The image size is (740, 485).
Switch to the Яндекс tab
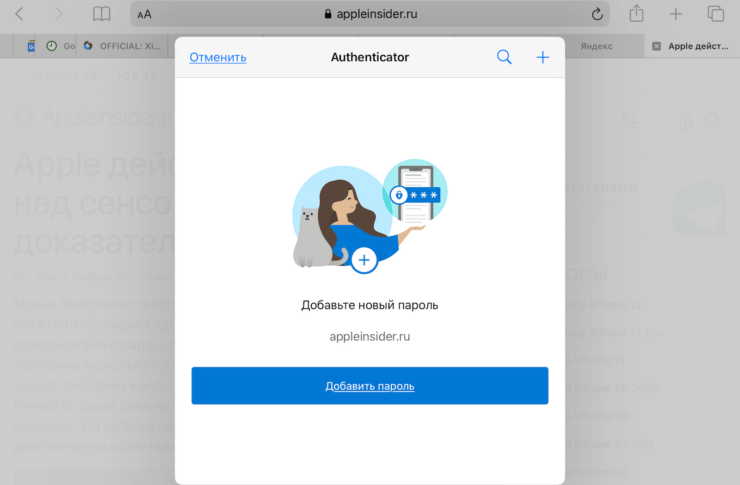[597, 46]
